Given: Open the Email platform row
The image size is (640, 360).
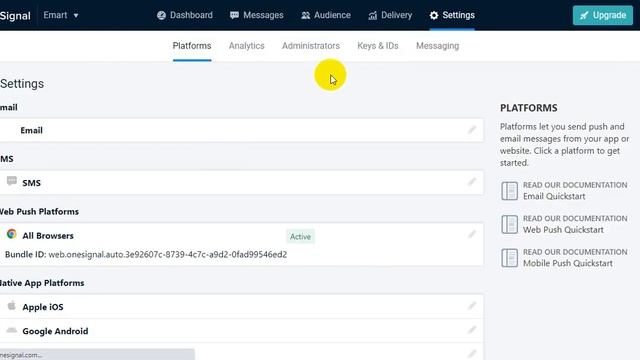Looking at the screenshot, I should pyautogui.click(x=242, y=130).
